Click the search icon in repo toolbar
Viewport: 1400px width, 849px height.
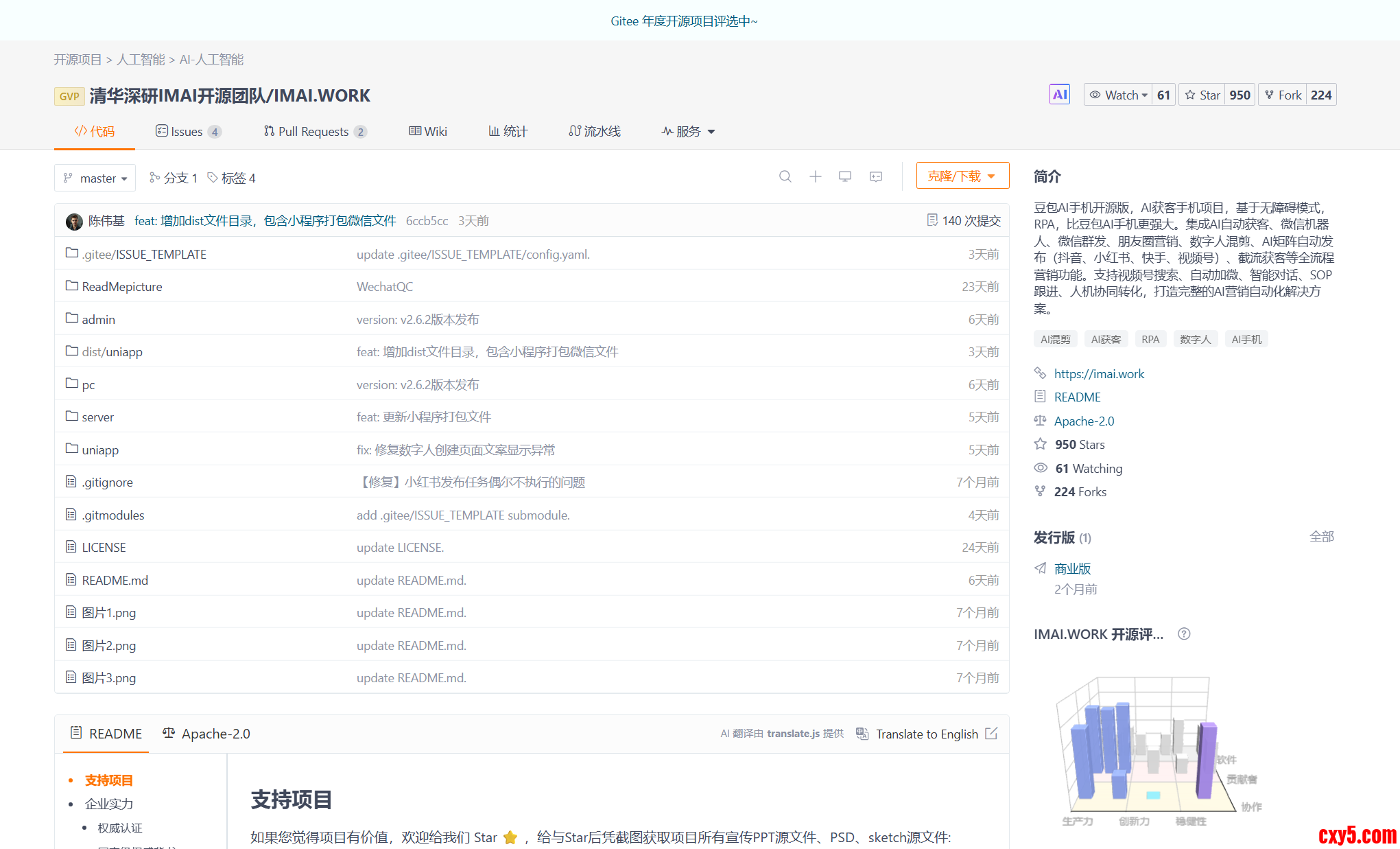[x=785, y=177]
